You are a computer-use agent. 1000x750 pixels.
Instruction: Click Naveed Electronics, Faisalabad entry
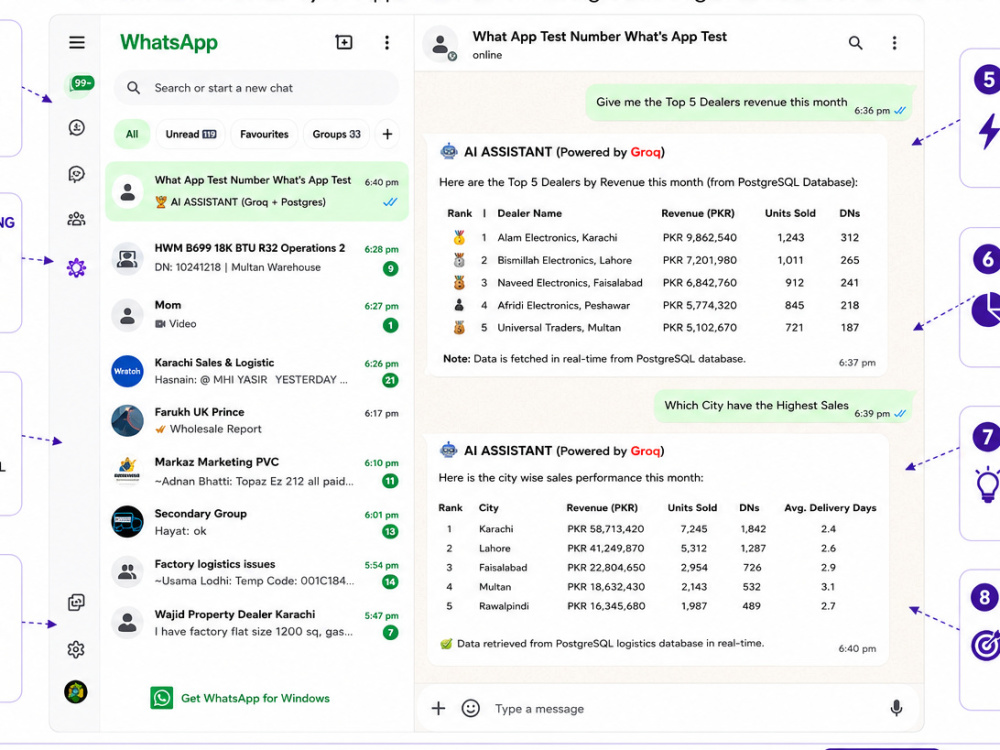click(570, 283)
